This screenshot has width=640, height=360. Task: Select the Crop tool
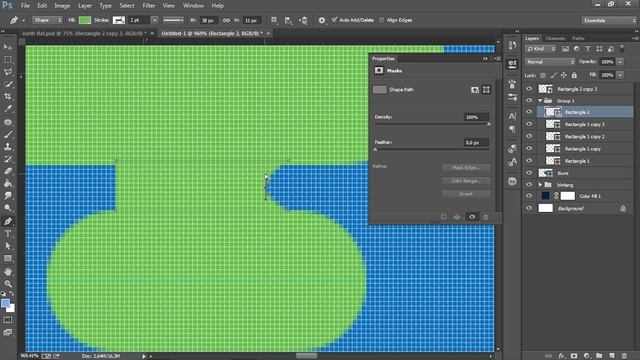click(8, 96)
